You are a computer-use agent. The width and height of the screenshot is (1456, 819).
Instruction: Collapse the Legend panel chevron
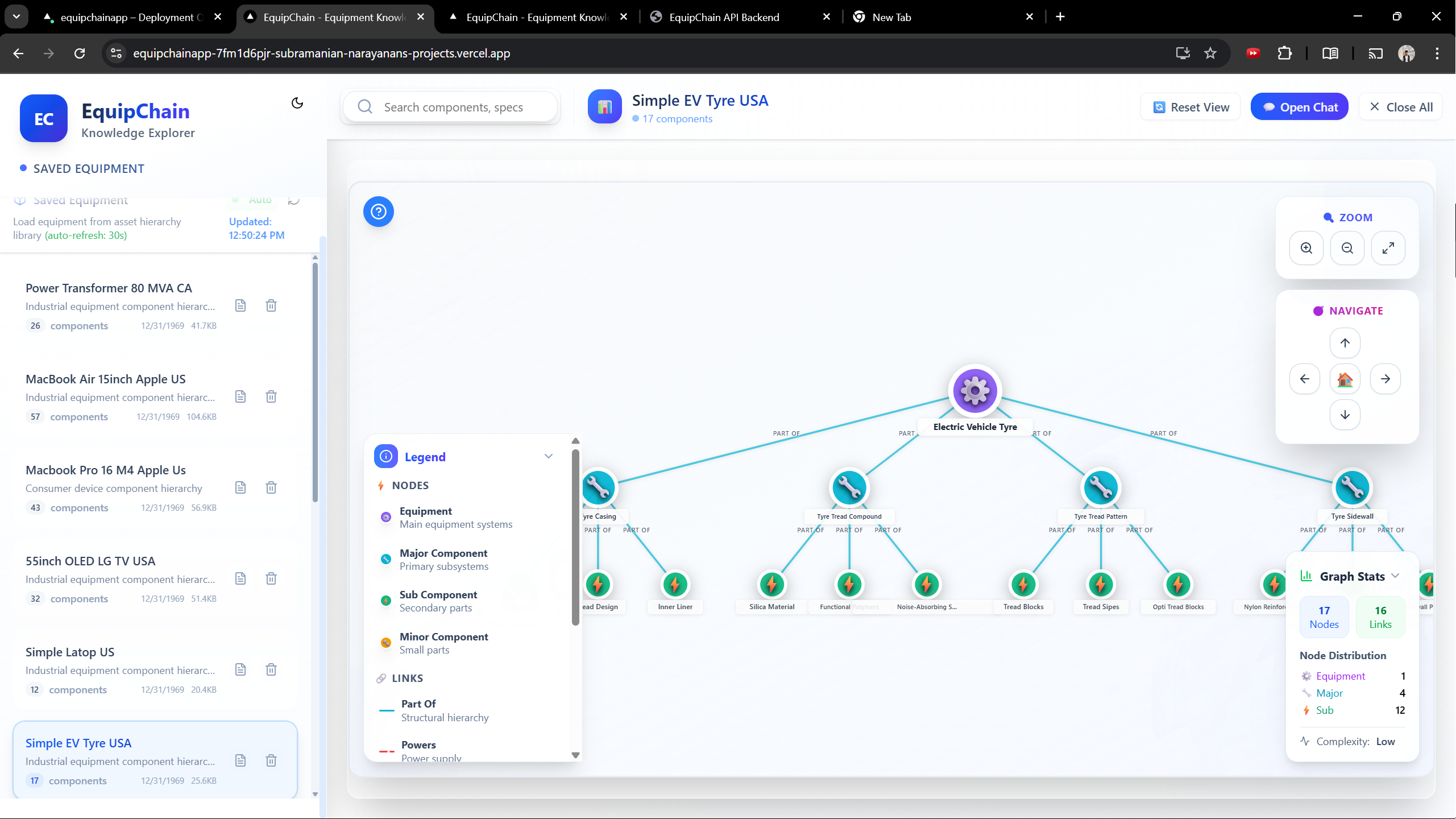(549, 456)
